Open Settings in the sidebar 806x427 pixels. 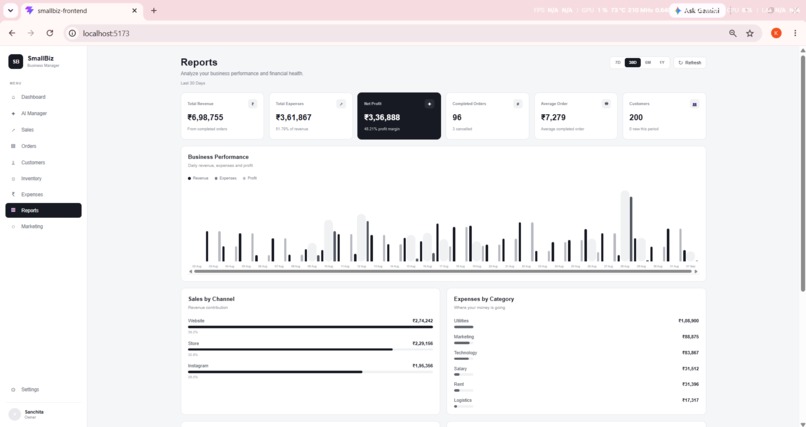[43, 389]
